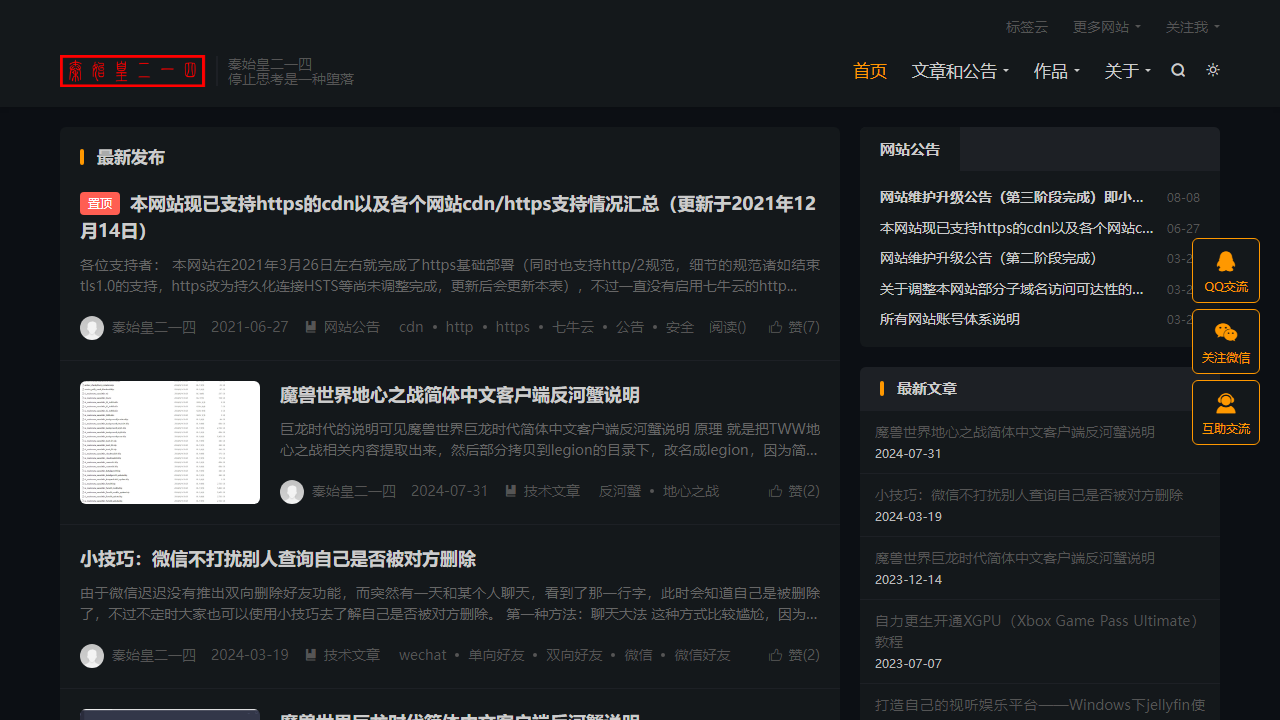The image size is (1280, 720).
Task: Open the 标签云 link
Action: point(1027,27)
